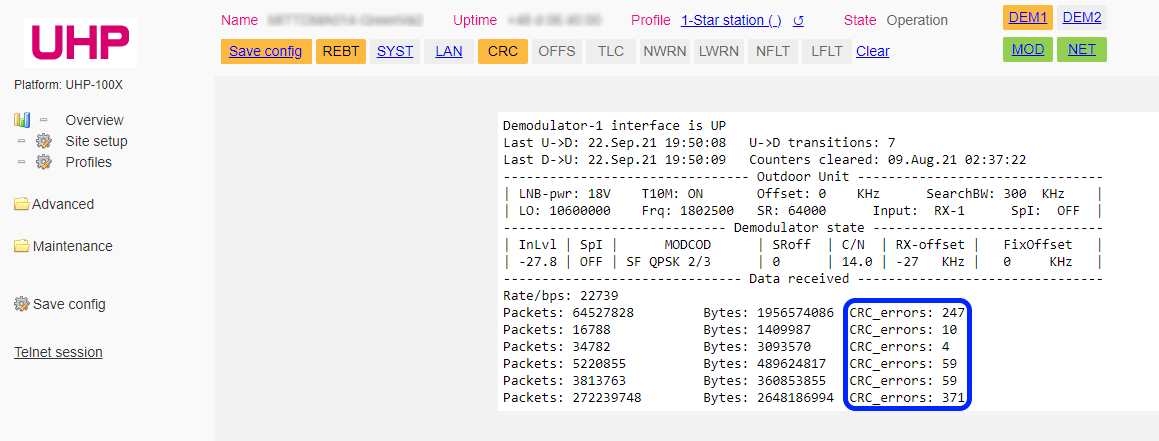Click the profile reload arrow icon
Screen dimensions: 1159x441
(x=798, y=20)
